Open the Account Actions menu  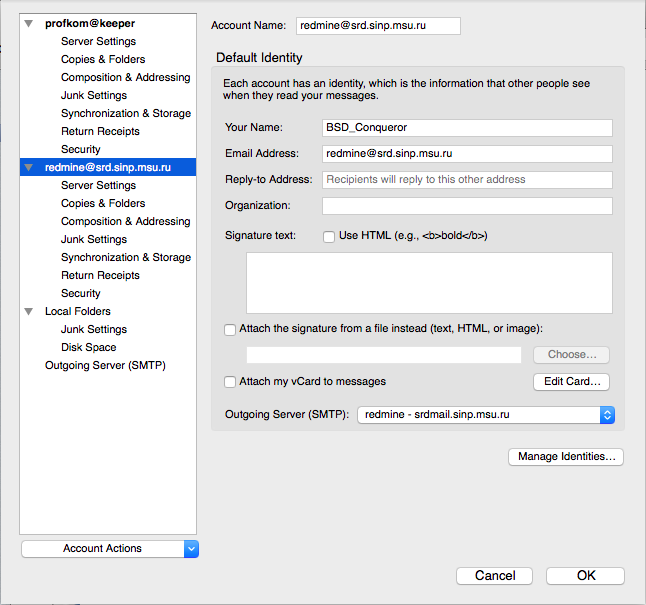tap(110, 548)
